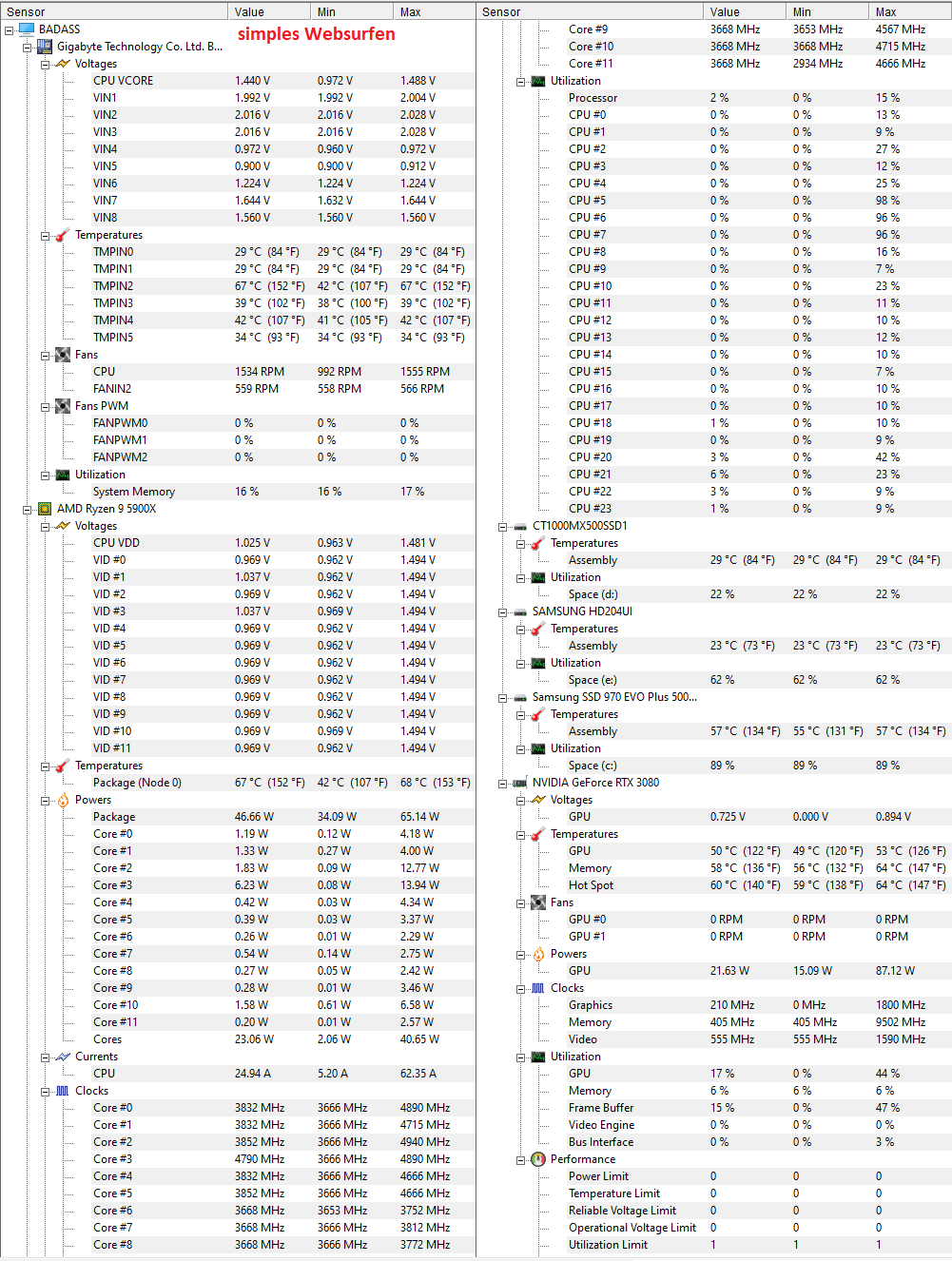Collapse the Performance group
The image size is (952, 1261).
(x=521, y=1159)
